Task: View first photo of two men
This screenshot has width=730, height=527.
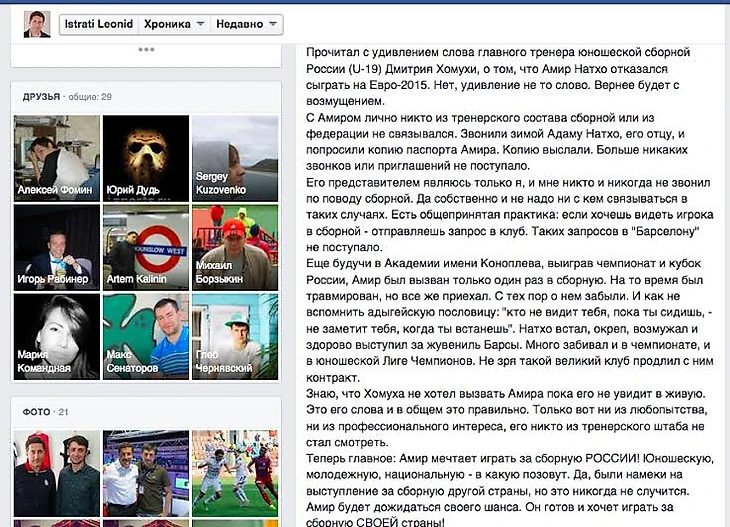Action: tap(57, 474)
